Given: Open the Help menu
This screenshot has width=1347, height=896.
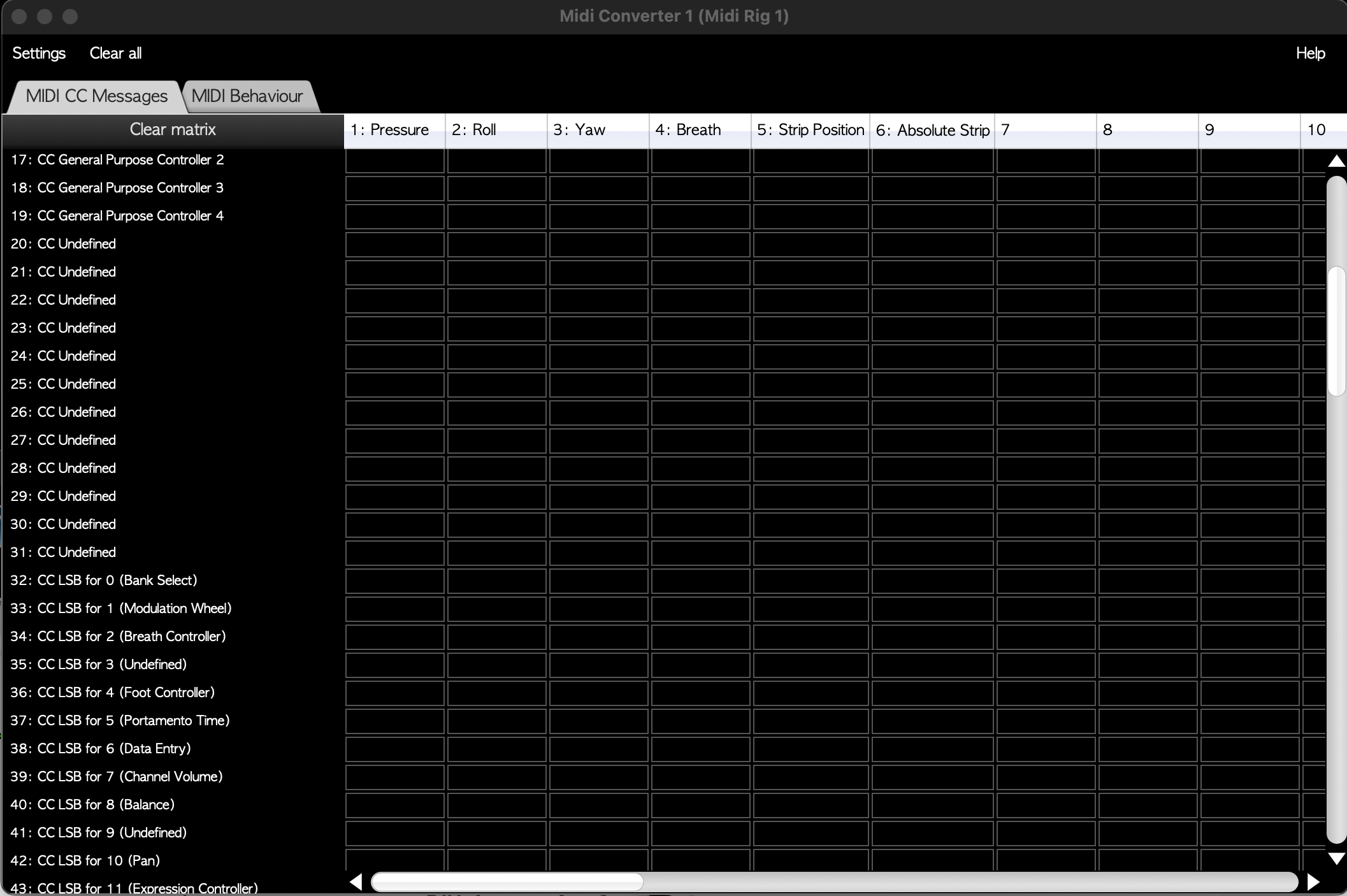Looking at the screenshot, I should point(1310,54).
